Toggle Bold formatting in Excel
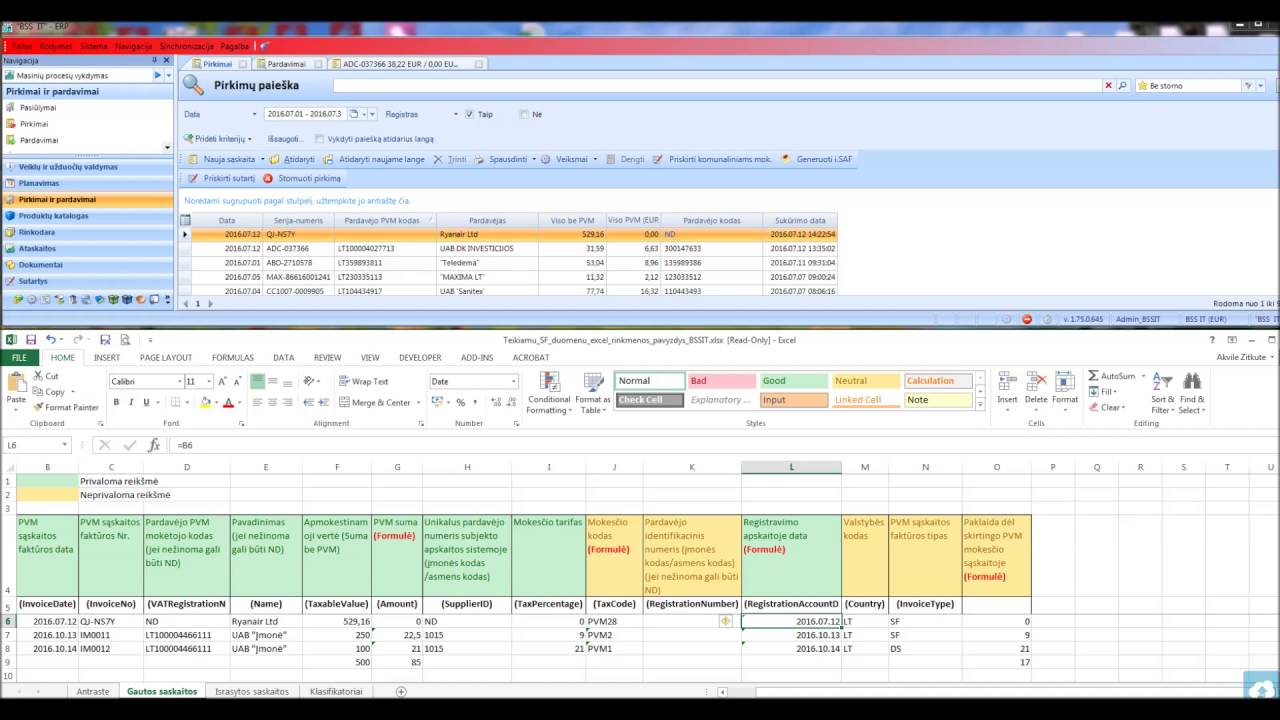The width and height of the screenshot is (1280, 720). coord(116,402)
